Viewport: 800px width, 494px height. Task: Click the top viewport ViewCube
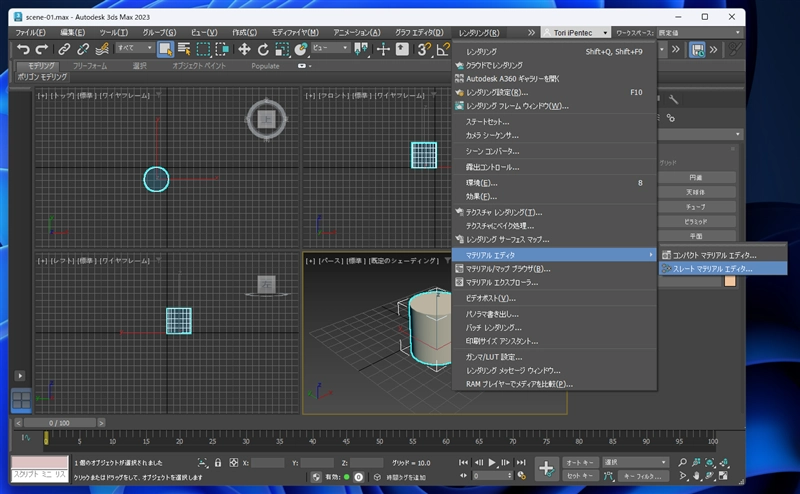[x=266, y=119]
